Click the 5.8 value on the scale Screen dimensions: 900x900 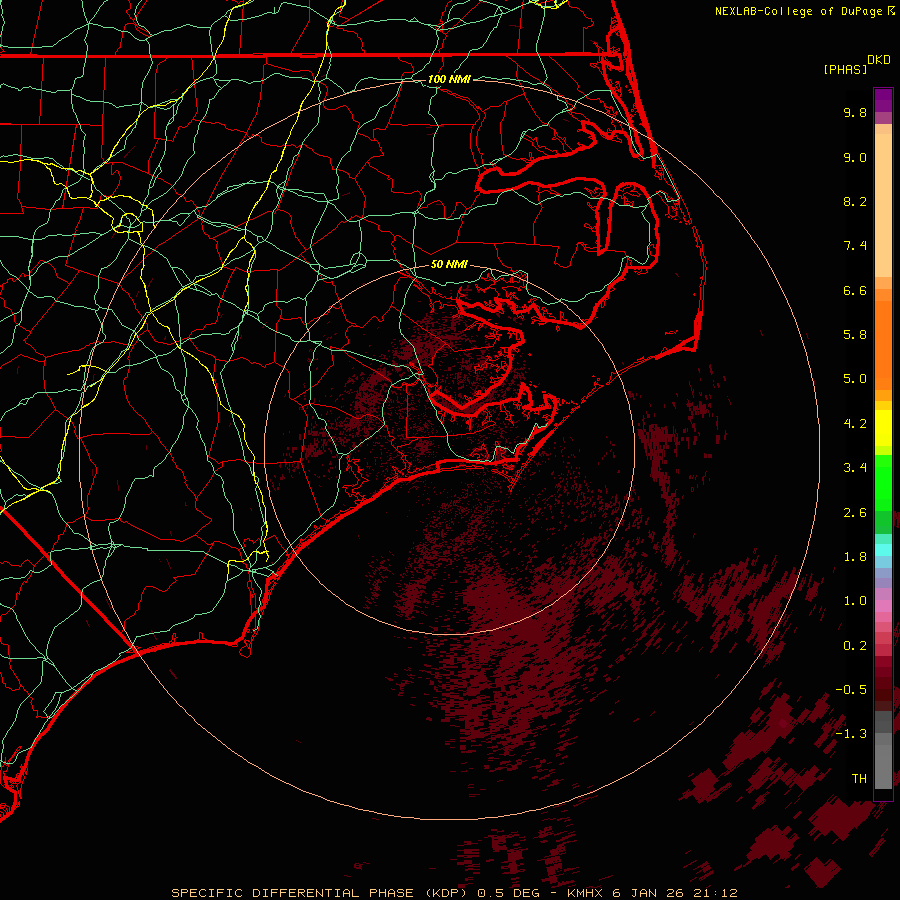(x=855, y=335)
